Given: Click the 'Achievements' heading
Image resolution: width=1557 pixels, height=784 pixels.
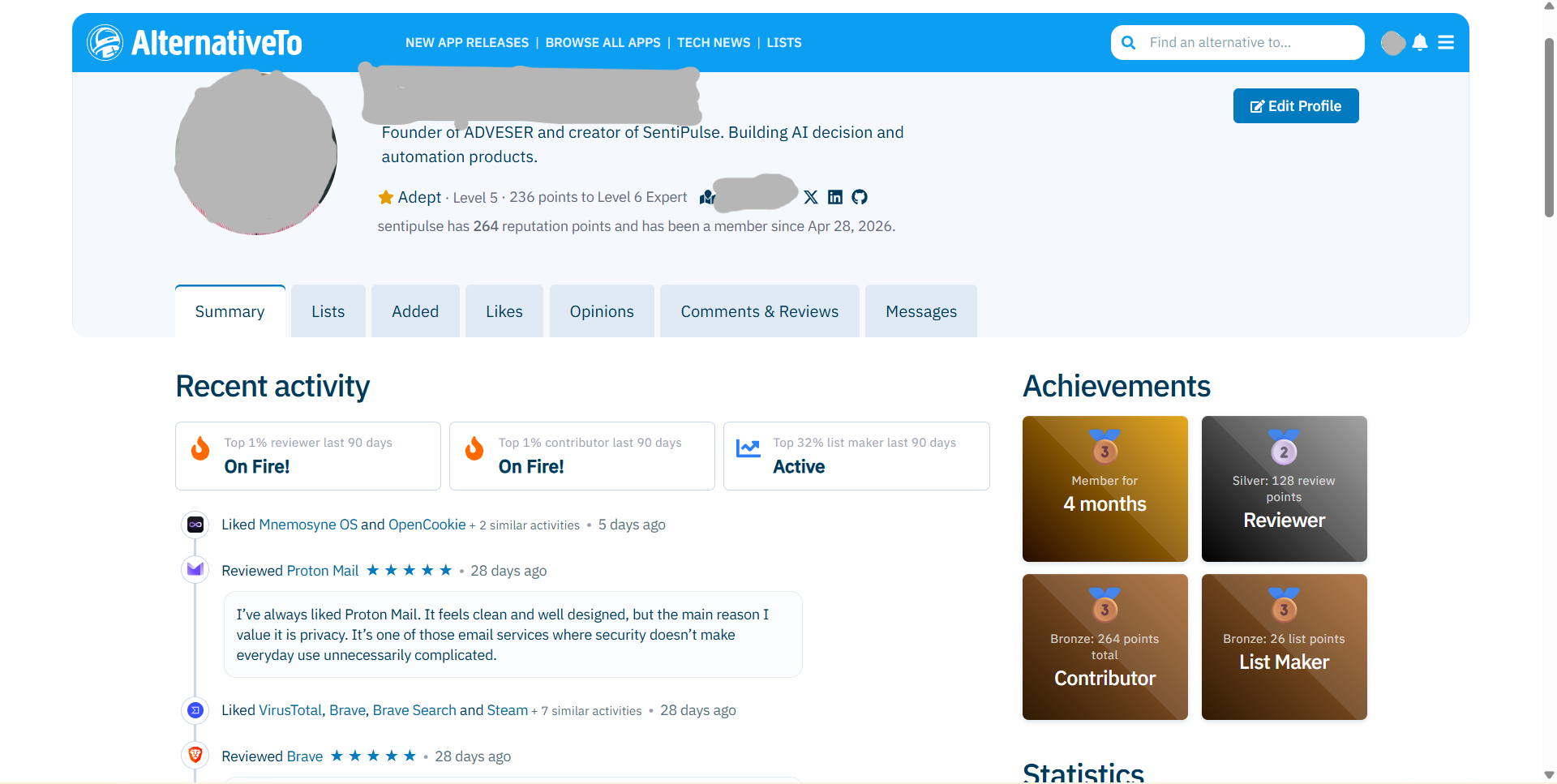Looking at the screenshot, I should [1117, 386].
